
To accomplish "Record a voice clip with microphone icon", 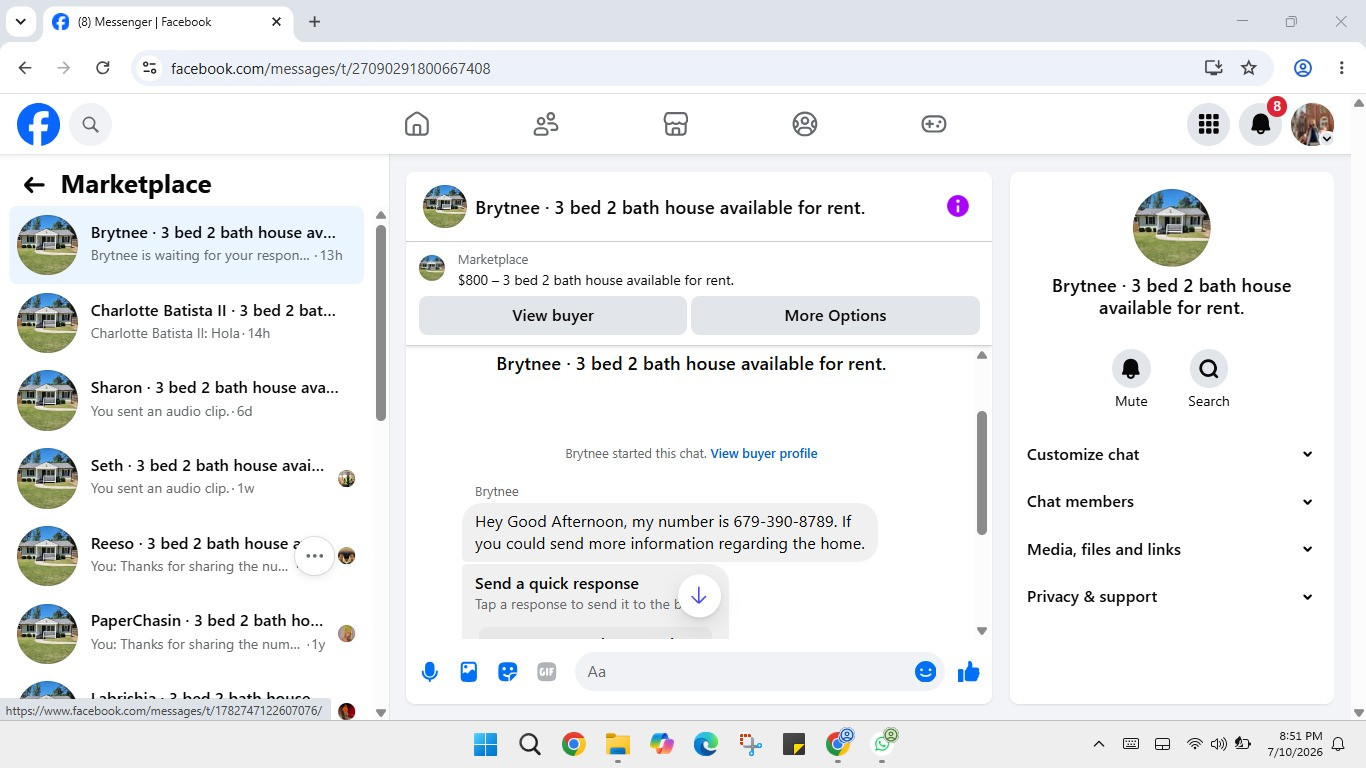I will [x=430, y=672].
